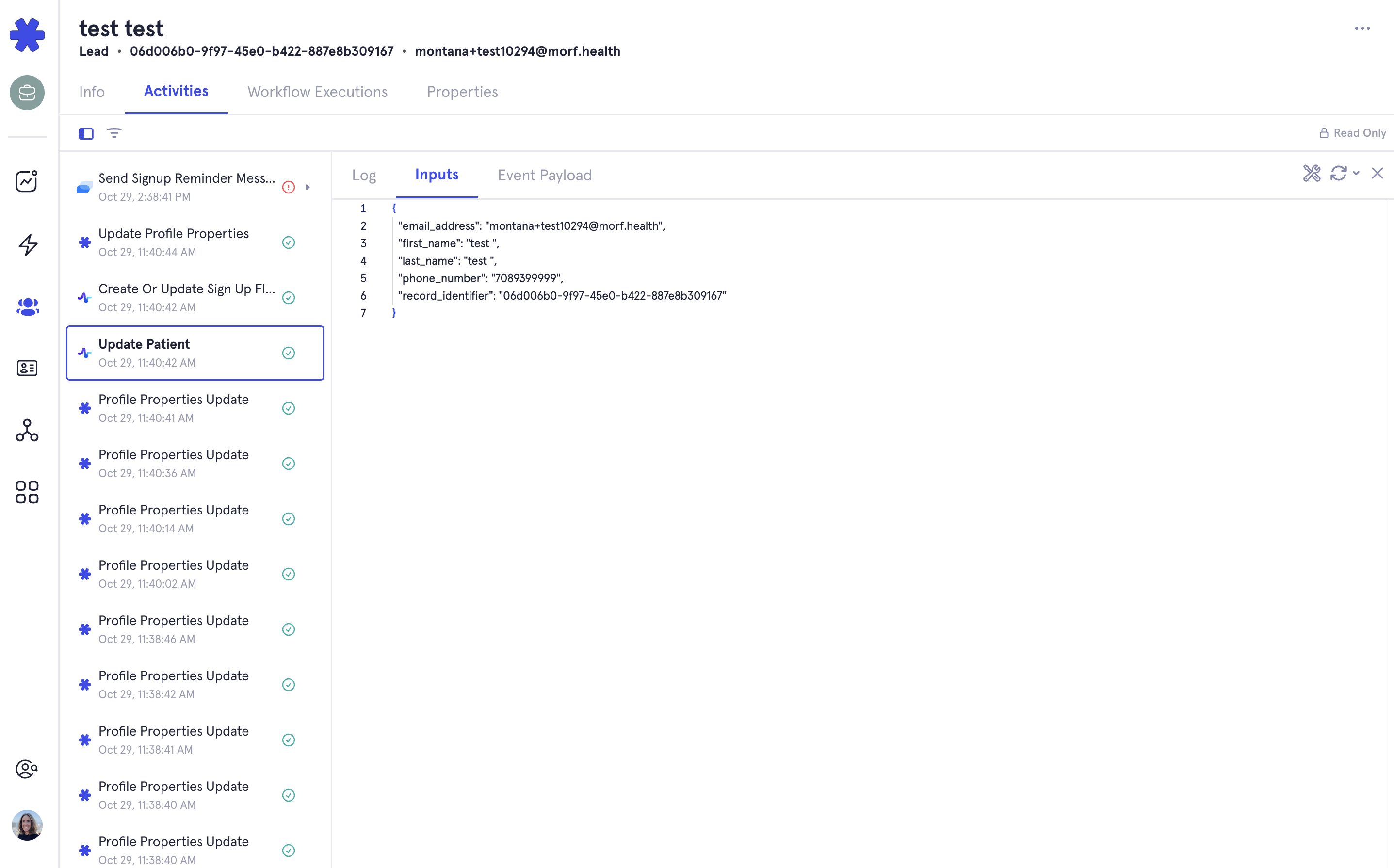Select Profile Properties Update at 11:40:36 AM

coord(195,463)
